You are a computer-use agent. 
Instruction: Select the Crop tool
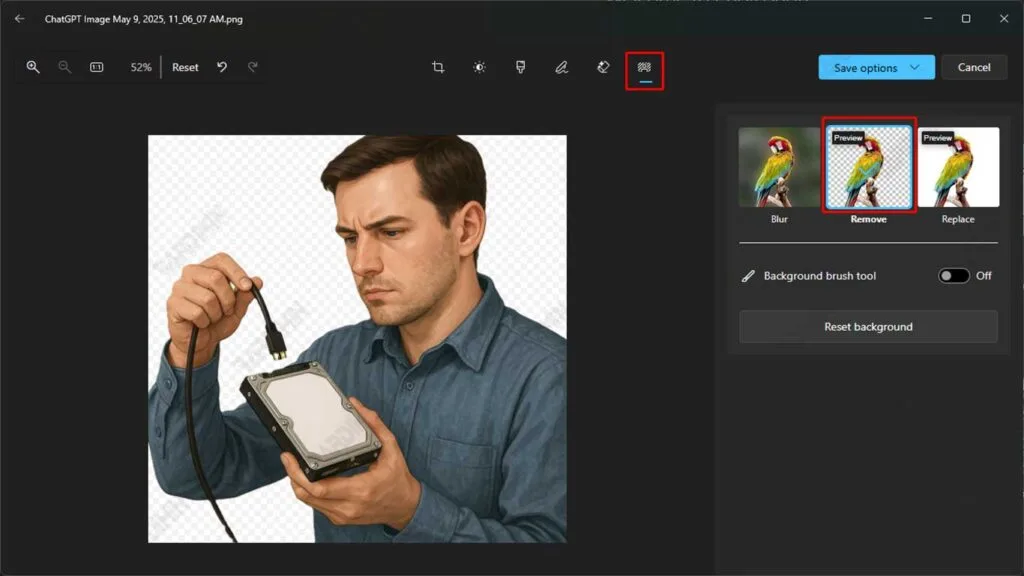(x=438, y=67)
